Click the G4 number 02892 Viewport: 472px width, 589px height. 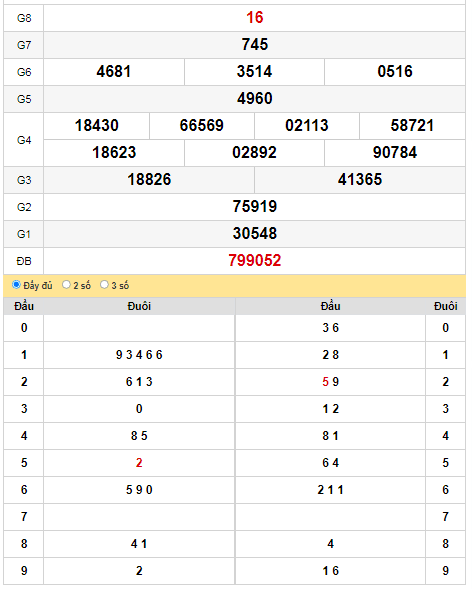coord(254,153)
